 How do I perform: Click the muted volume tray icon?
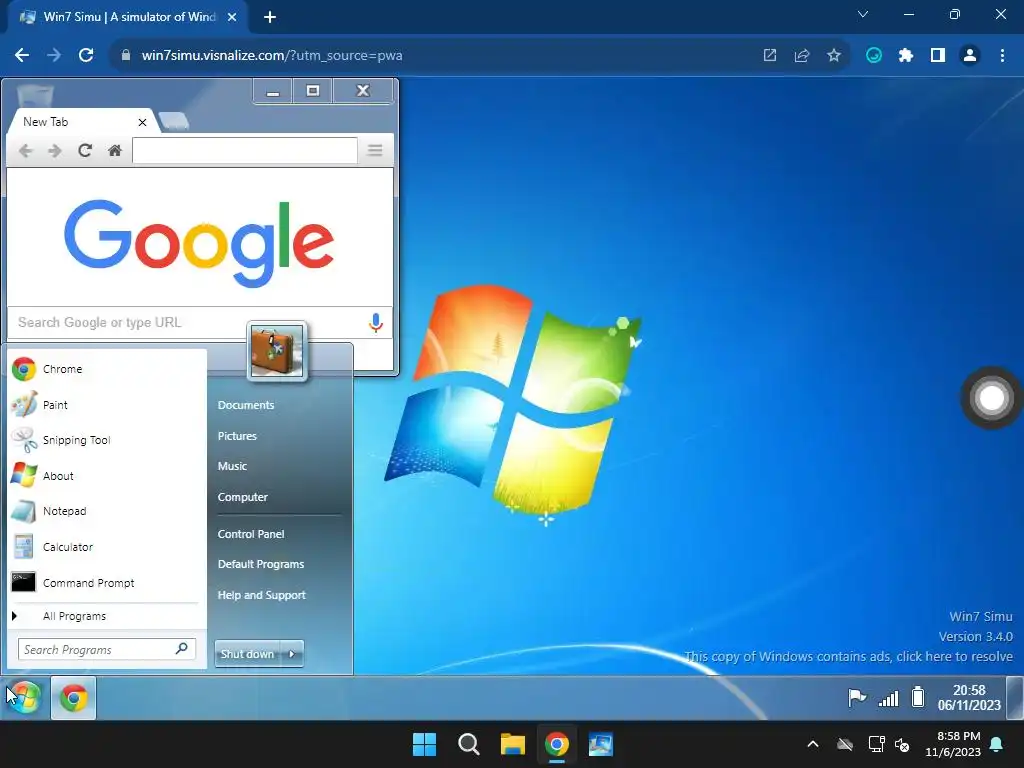pos(903,744)
